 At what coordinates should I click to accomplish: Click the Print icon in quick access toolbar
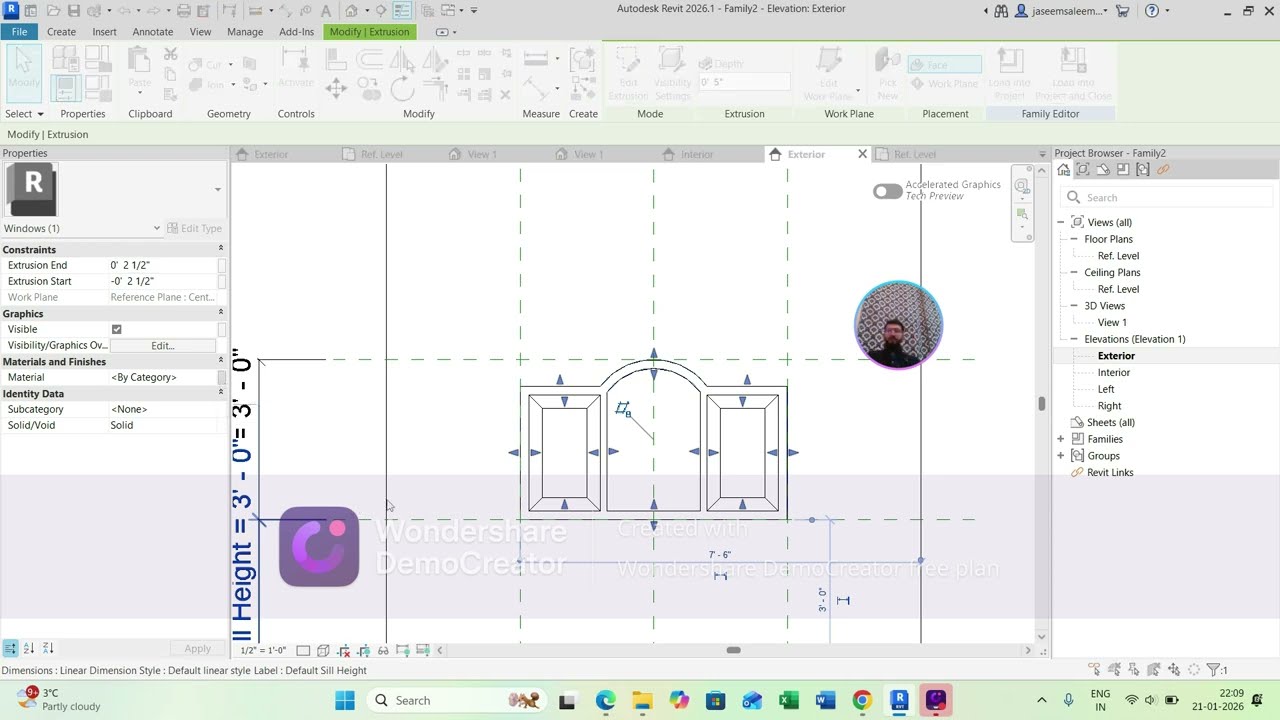184,11
